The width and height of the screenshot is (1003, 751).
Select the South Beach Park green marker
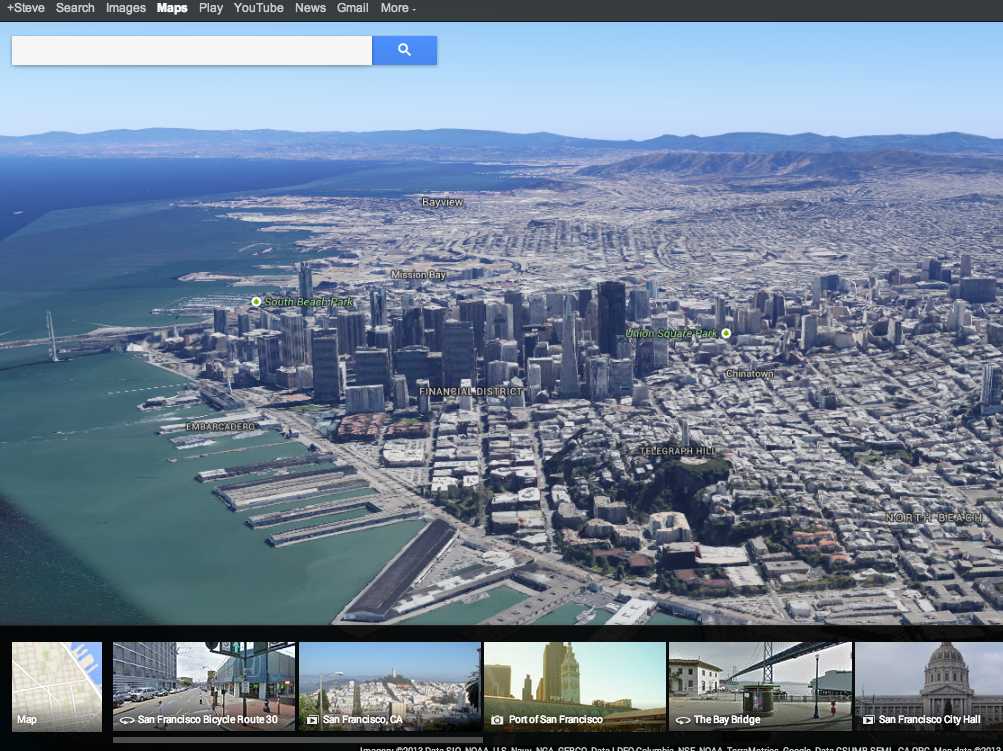tap(257, 300)
